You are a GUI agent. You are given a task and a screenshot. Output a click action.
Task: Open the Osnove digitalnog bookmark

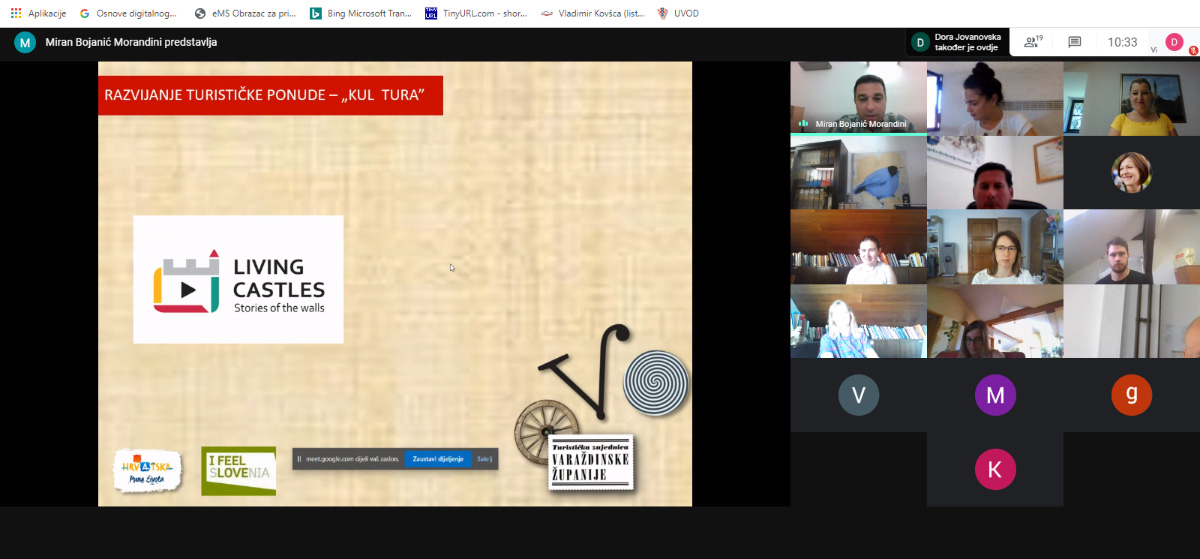[128, 13]
